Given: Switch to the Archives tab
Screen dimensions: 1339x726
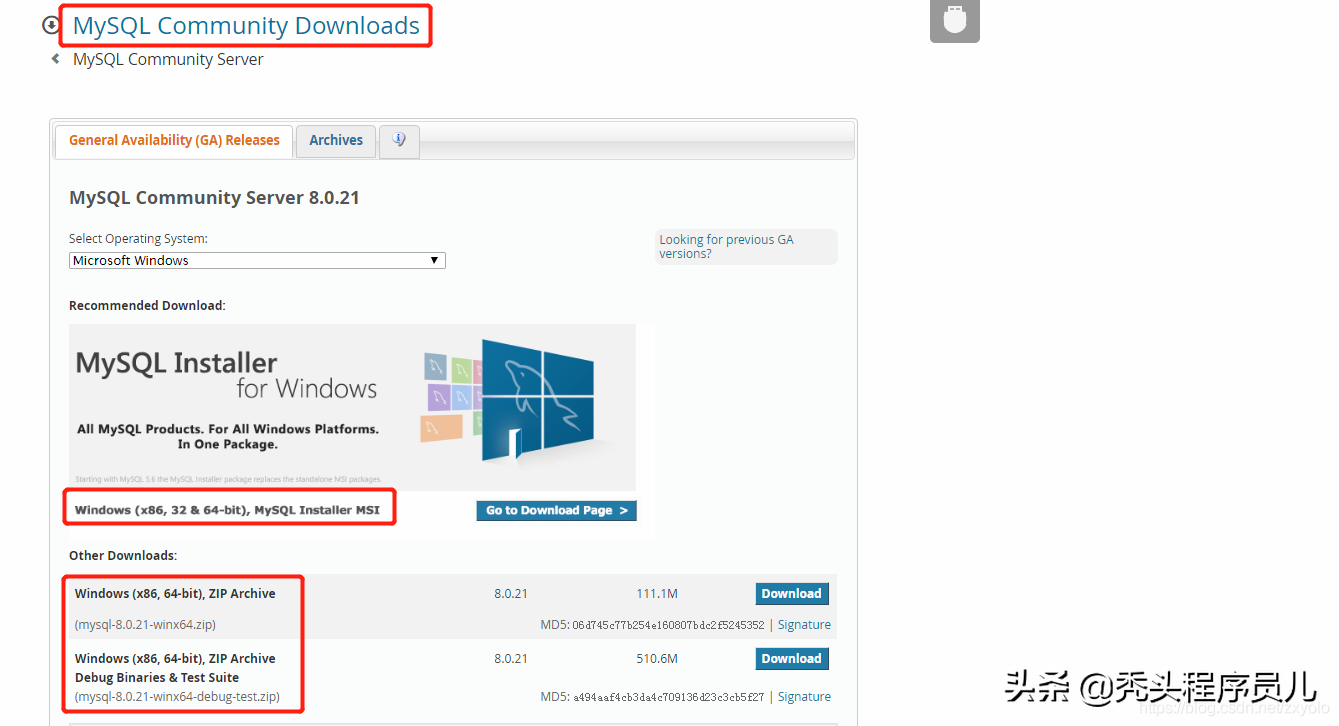Looking at the screenshot, I should click(x=335, y=140).
